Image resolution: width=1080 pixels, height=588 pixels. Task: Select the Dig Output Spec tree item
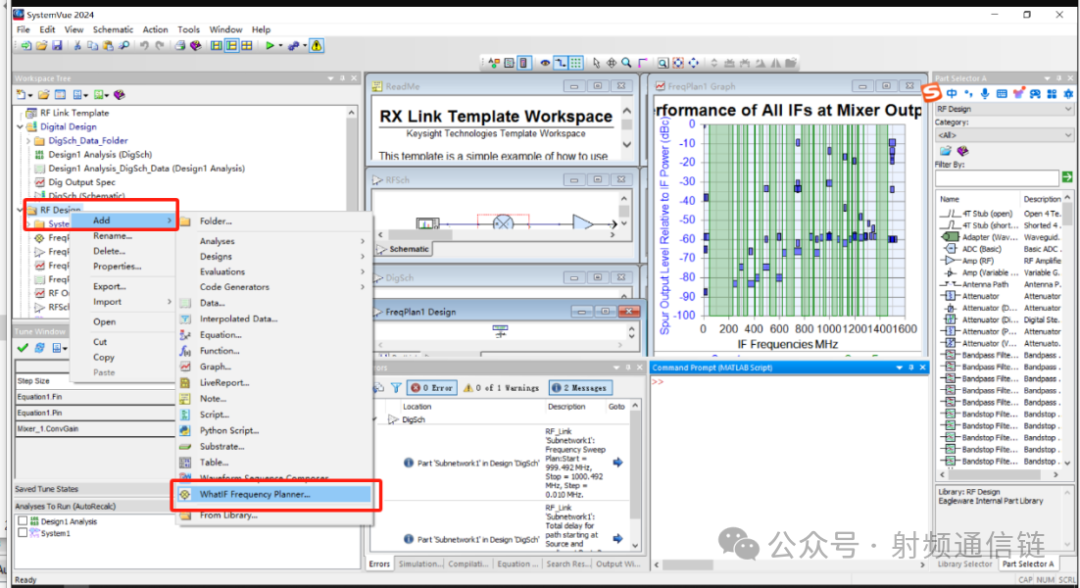pos(82,182)
